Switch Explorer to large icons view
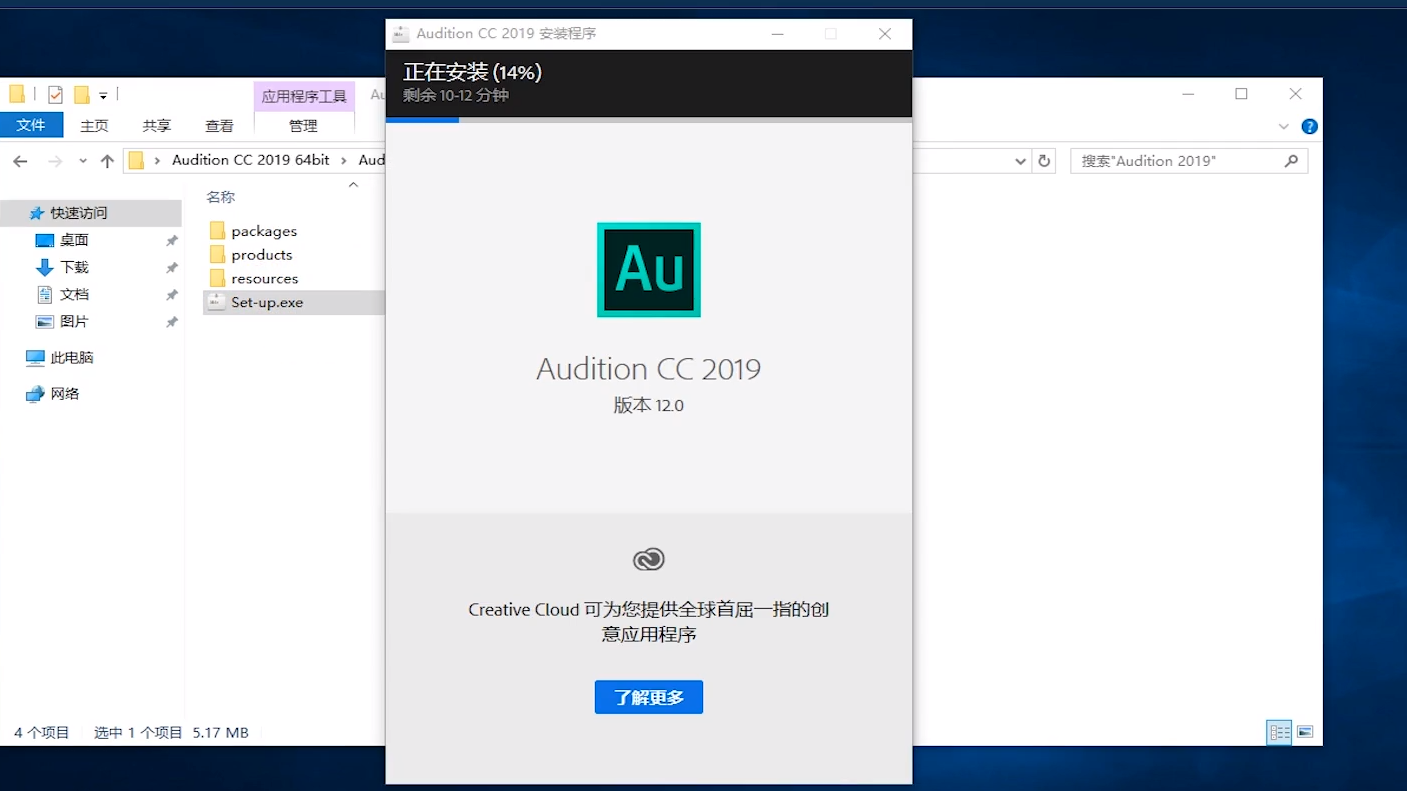 1305,732
